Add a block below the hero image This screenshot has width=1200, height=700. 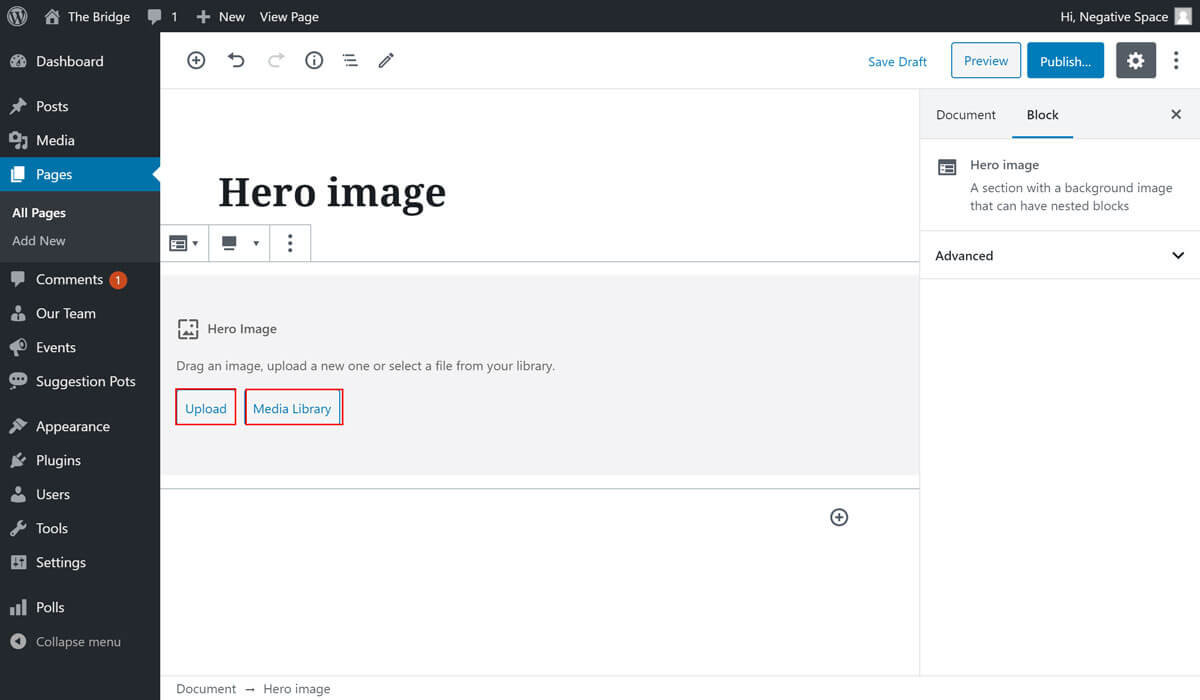(x=839, y=517)
